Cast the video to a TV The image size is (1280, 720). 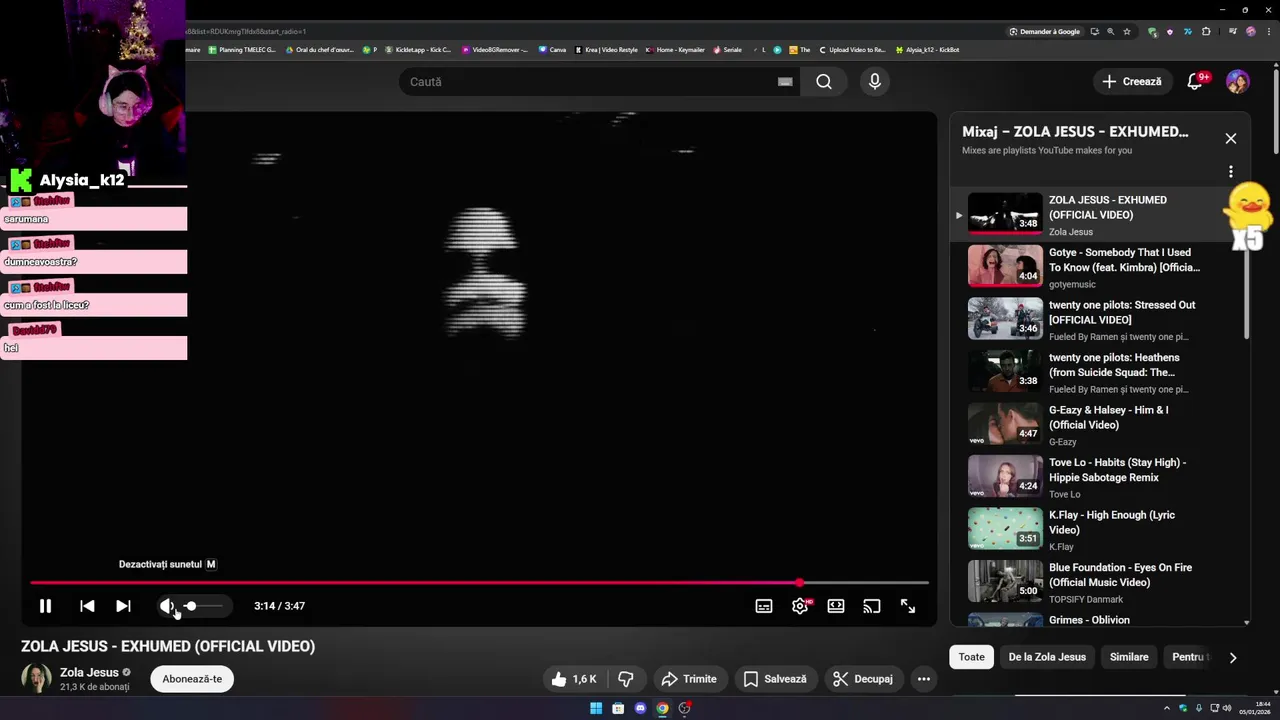[872, 606]
